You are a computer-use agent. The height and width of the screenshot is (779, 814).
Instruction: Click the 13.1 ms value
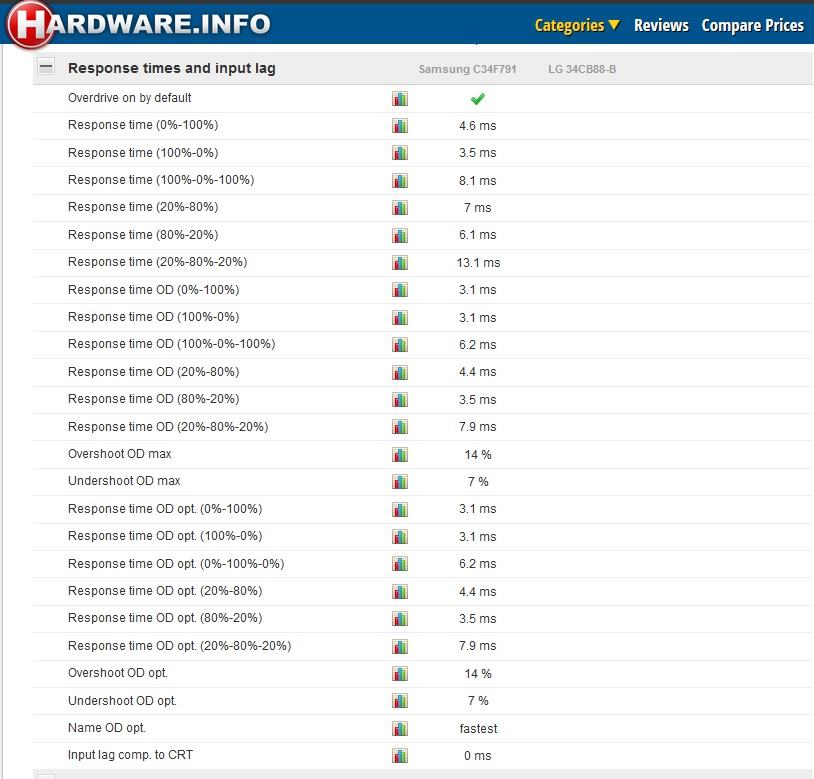(478, 263)
